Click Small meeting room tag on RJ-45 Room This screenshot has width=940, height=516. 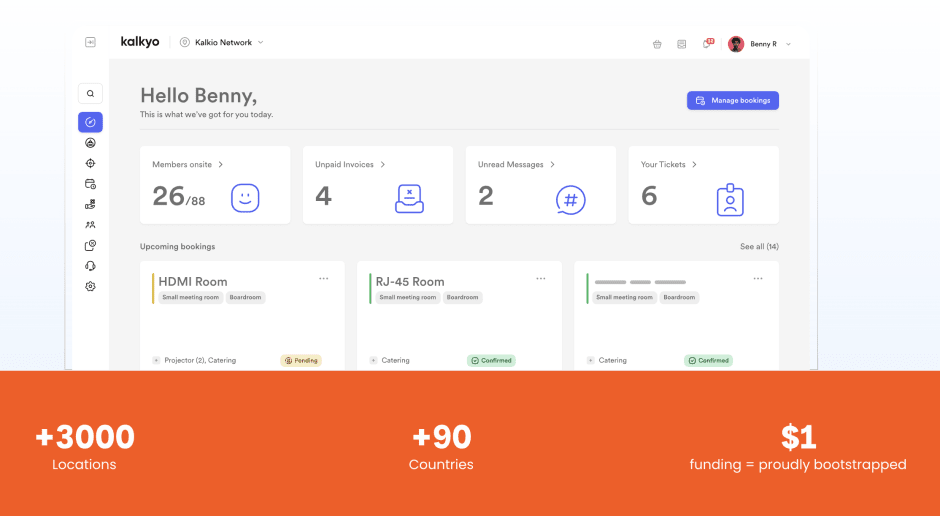[408, 297]
